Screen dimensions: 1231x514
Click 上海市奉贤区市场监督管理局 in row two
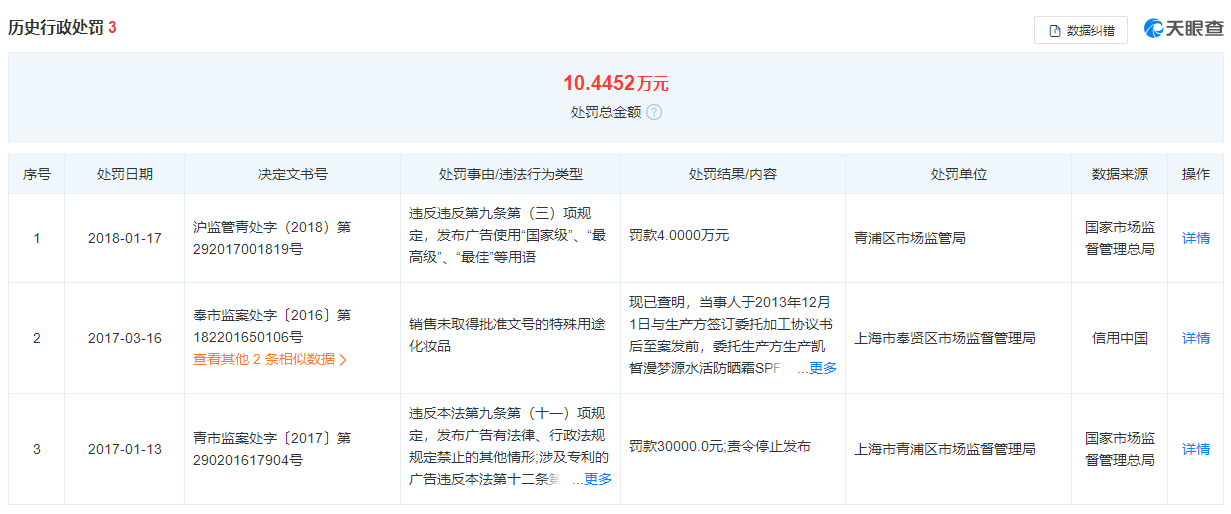tap(944, 338)
